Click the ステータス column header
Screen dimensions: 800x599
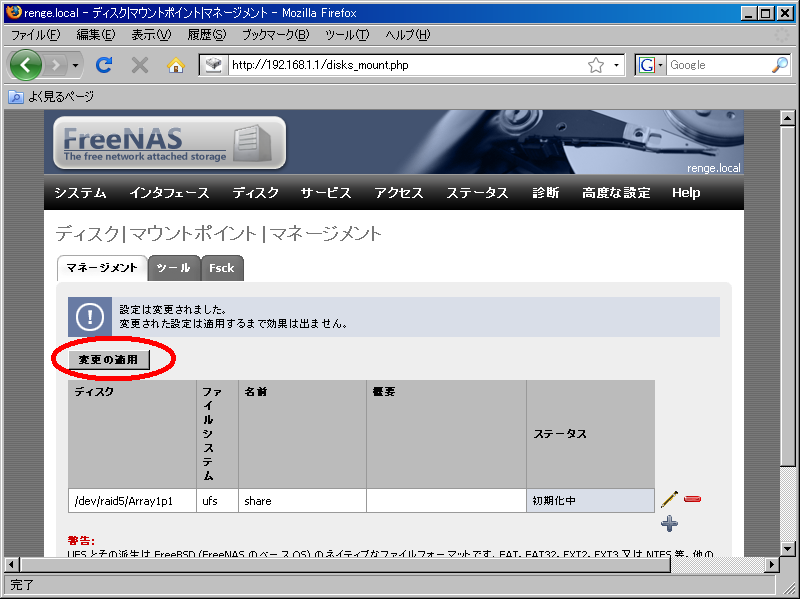tap(590, 434)
